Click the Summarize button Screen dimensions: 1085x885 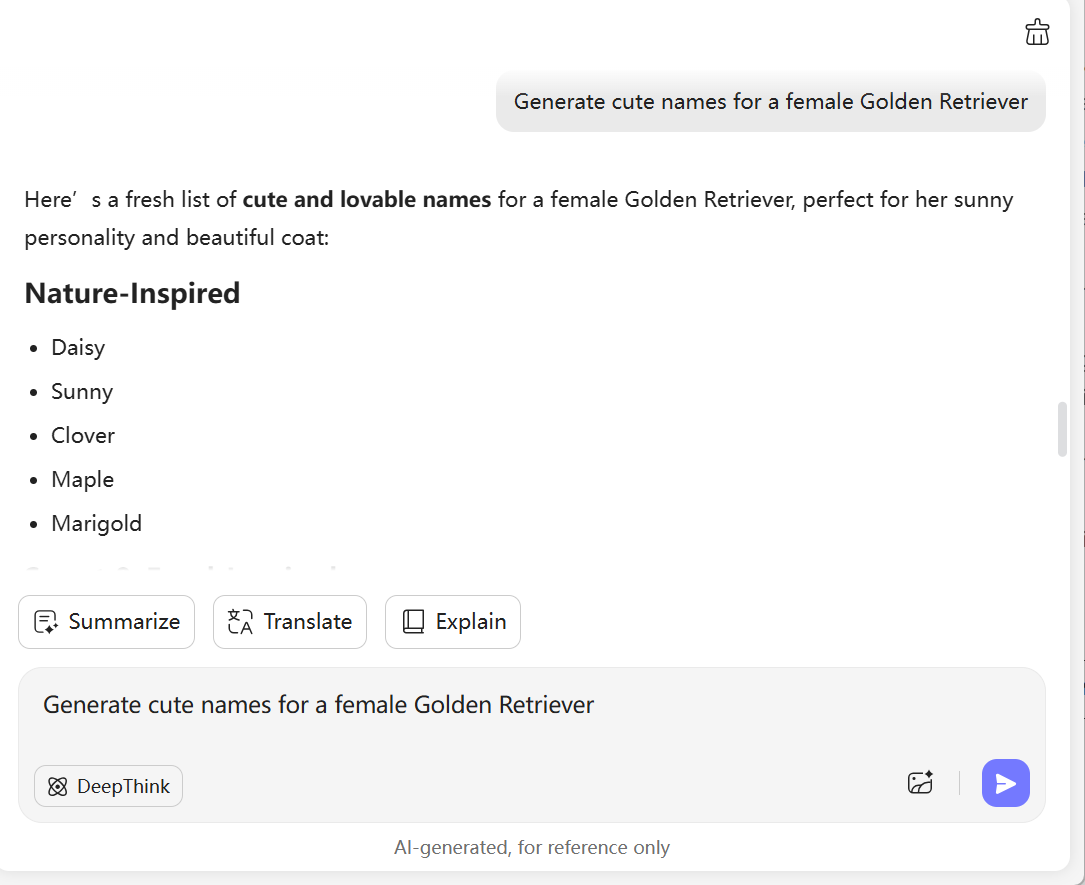click(106, 622)
